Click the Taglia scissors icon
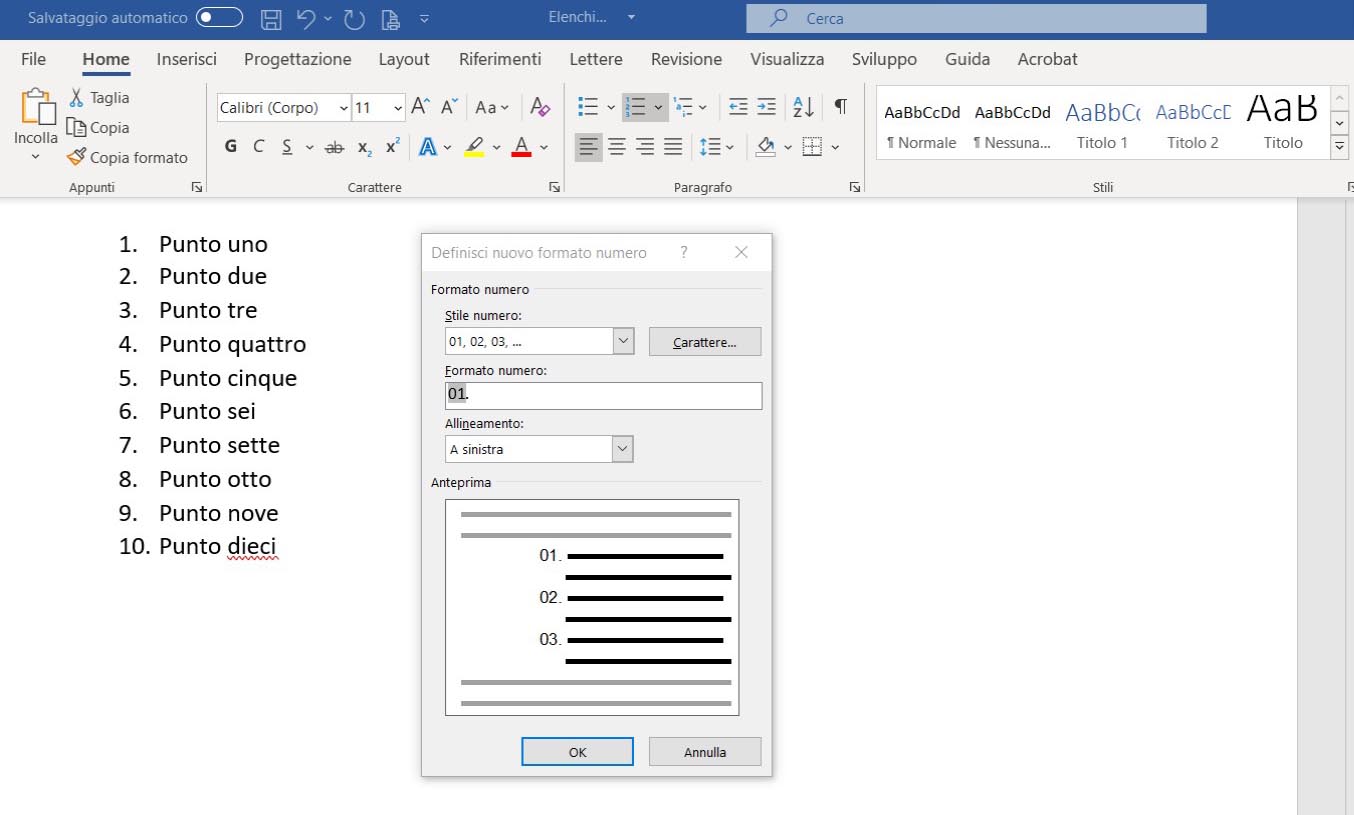The image size is (1354, 815). (x=76, y=97)
